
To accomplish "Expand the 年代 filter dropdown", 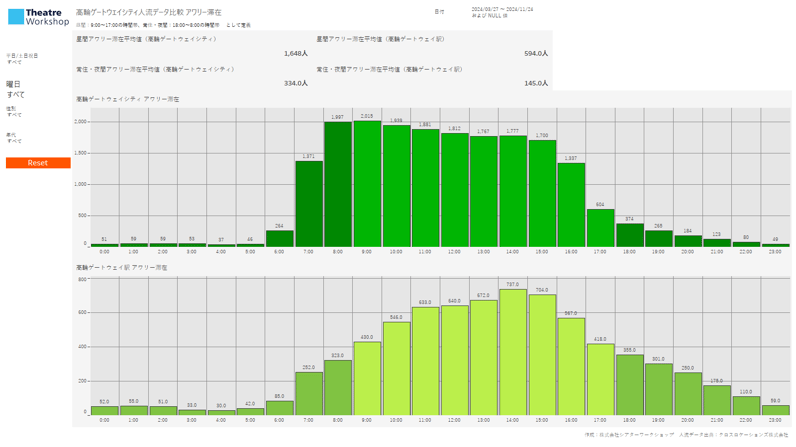I will [x=14, y=141].
